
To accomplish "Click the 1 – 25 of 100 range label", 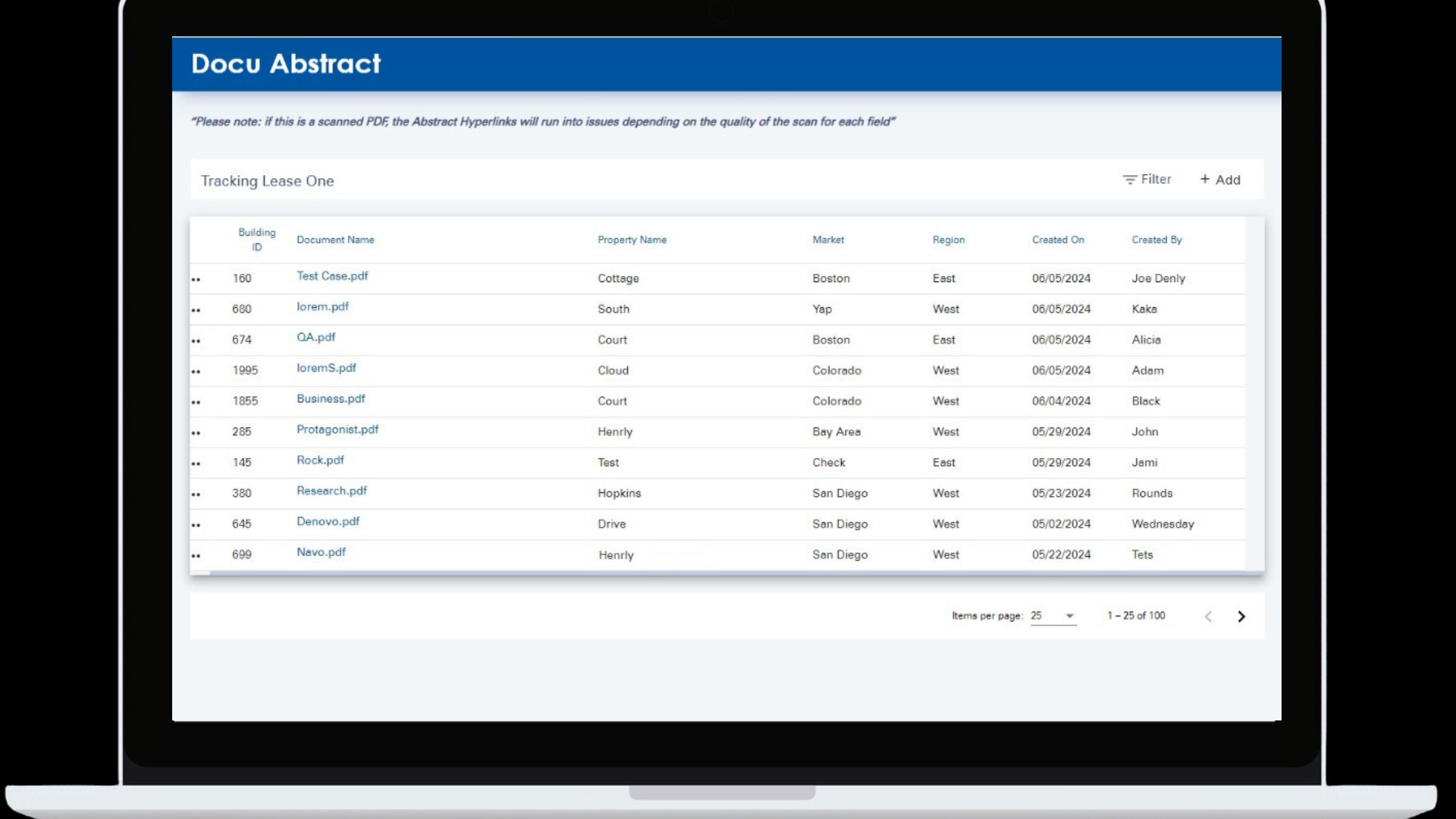I will [1136, 616].
